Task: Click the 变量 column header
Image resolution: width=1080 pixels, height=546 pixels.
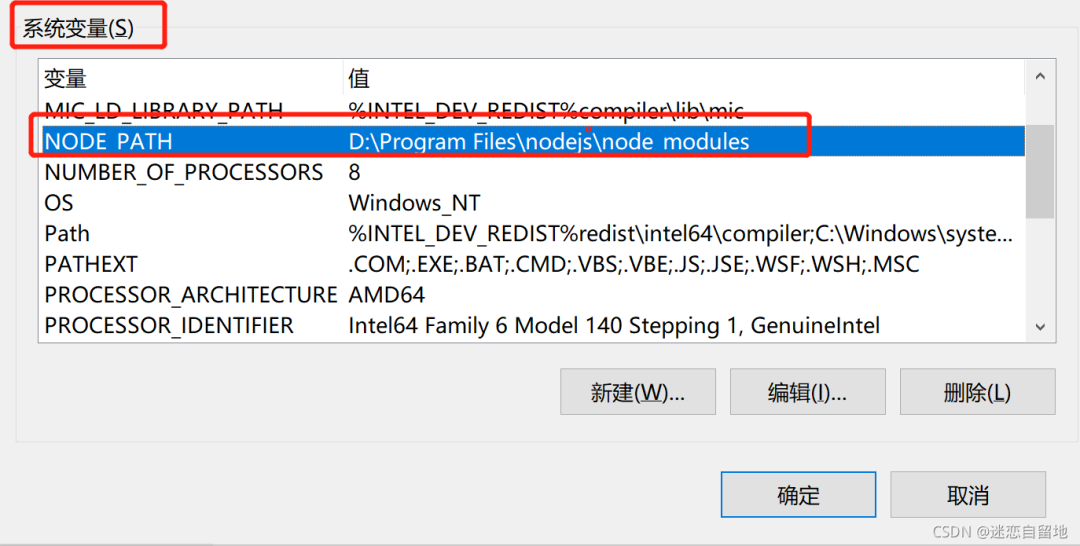Action: pyautogui.click(x=190, y=78)
